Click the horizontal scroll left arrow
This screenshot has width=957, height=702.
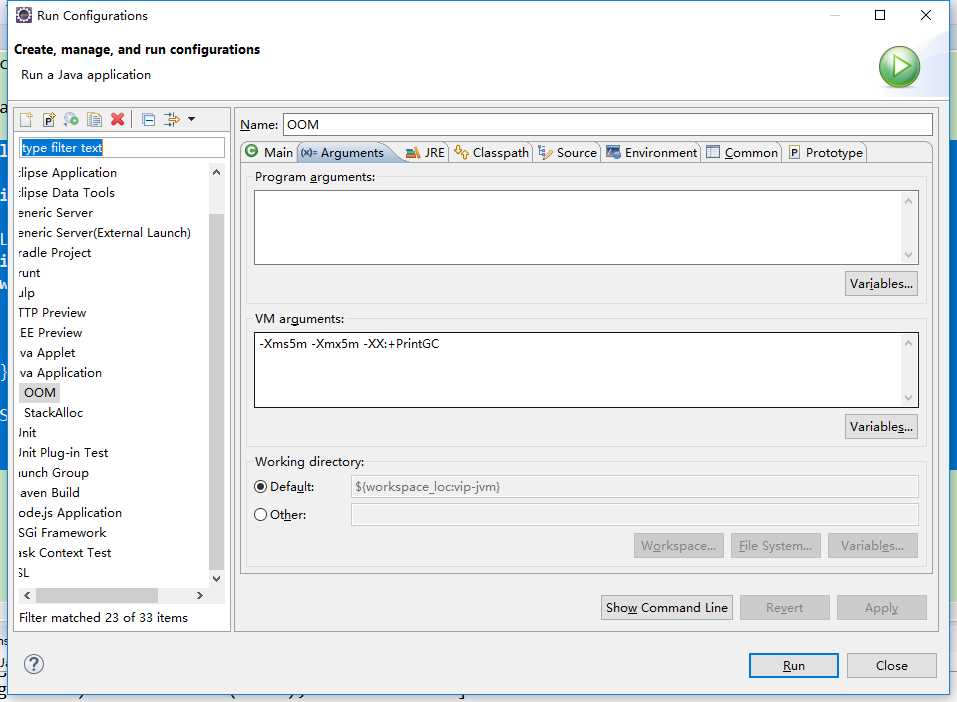click(x=27, y=595)
